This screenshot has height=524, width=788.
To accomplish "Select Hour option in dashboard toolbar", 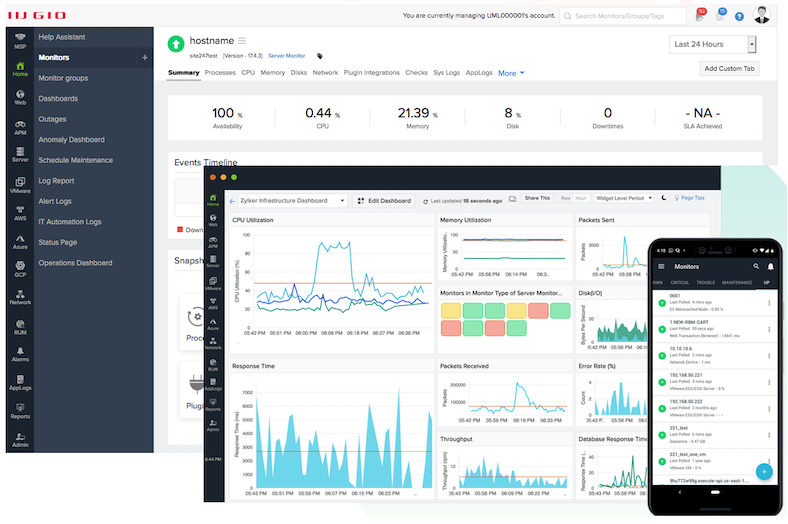I will pyautogui.click(x=581, y=198).
